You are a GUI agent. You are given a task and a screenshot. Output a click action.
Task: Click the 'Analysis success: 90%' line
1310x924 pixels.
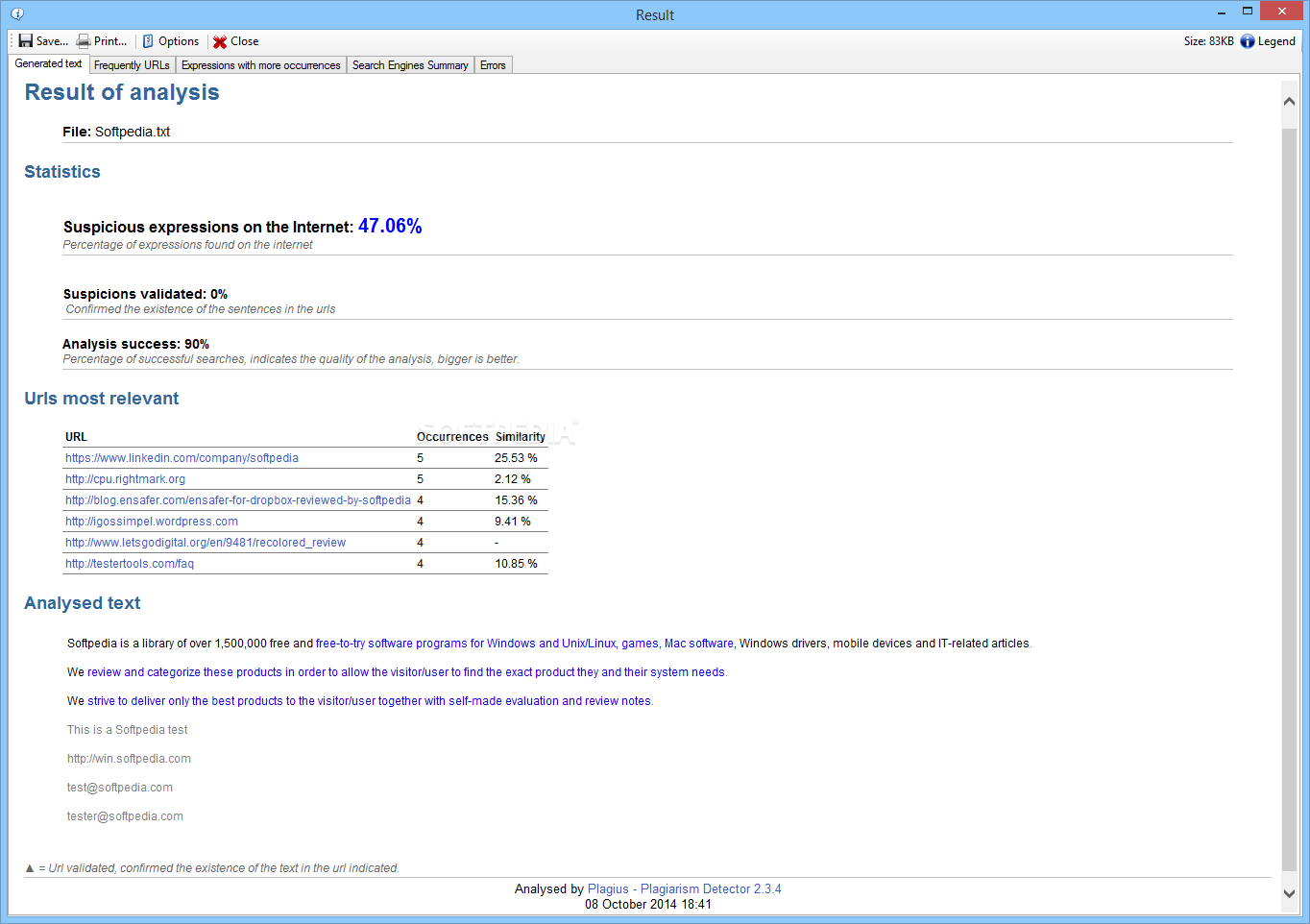tap(135, 344)
